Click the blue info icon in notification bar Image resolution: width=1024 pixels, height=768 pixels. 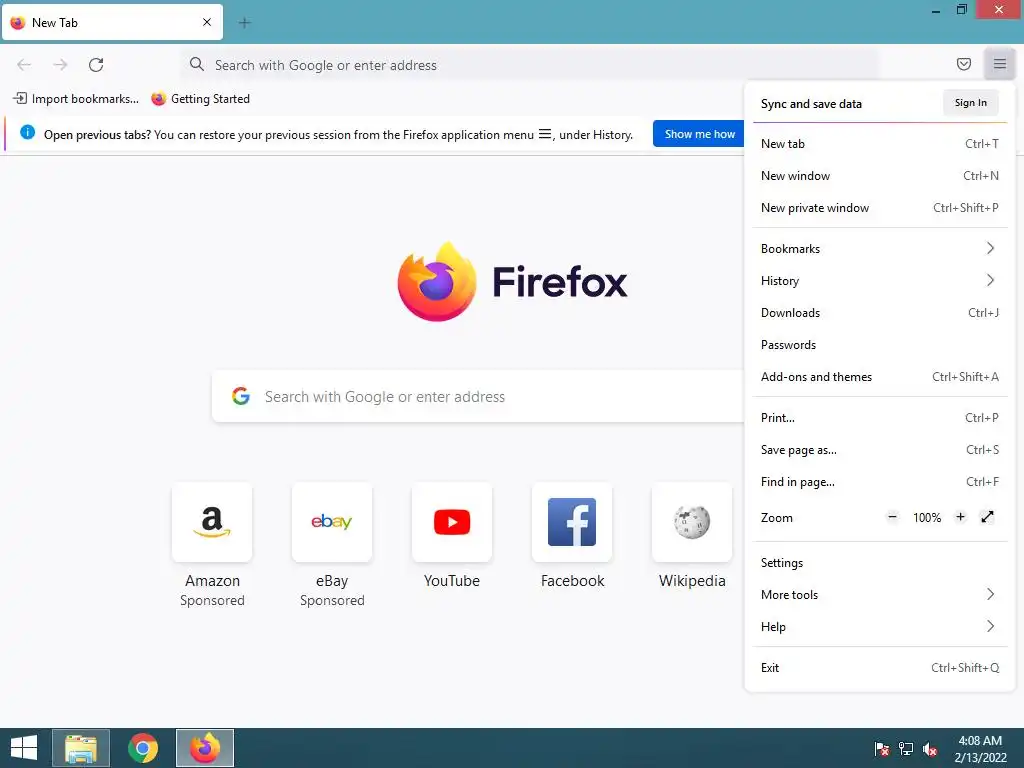point(27,133)
